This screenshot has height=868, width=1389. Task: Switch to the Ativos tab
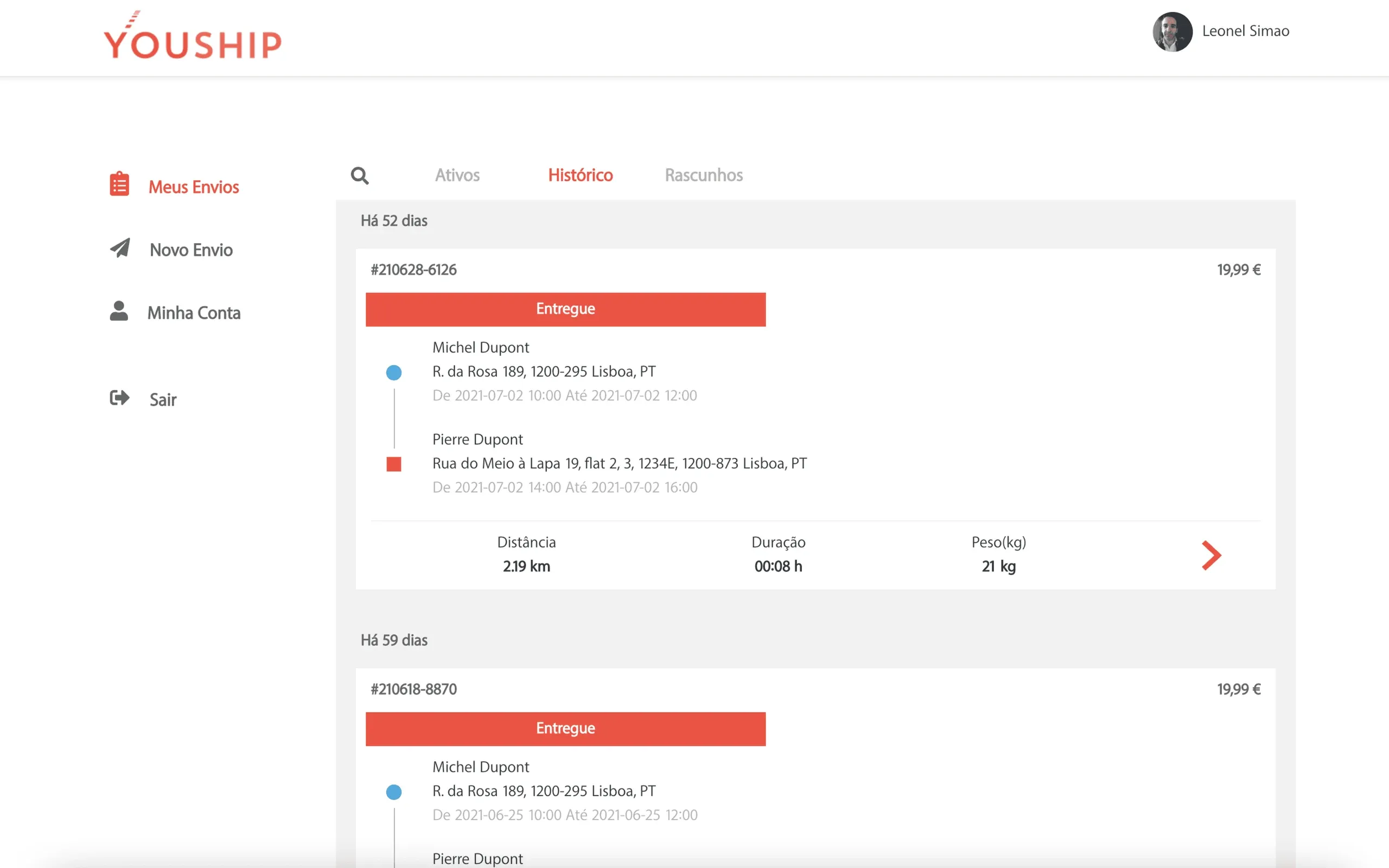point(457,175)
